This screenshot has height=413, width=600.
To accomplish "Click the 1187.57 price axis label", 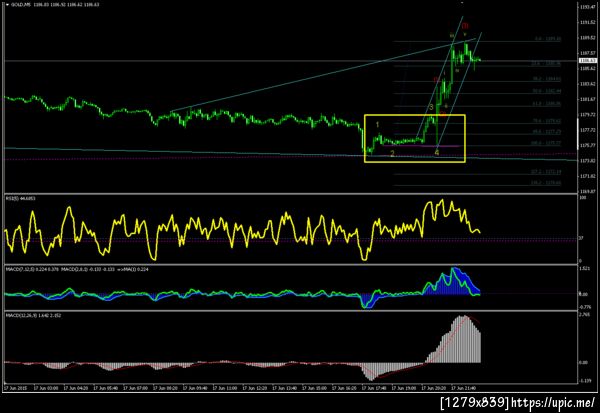I will click(x=587, y=53).
